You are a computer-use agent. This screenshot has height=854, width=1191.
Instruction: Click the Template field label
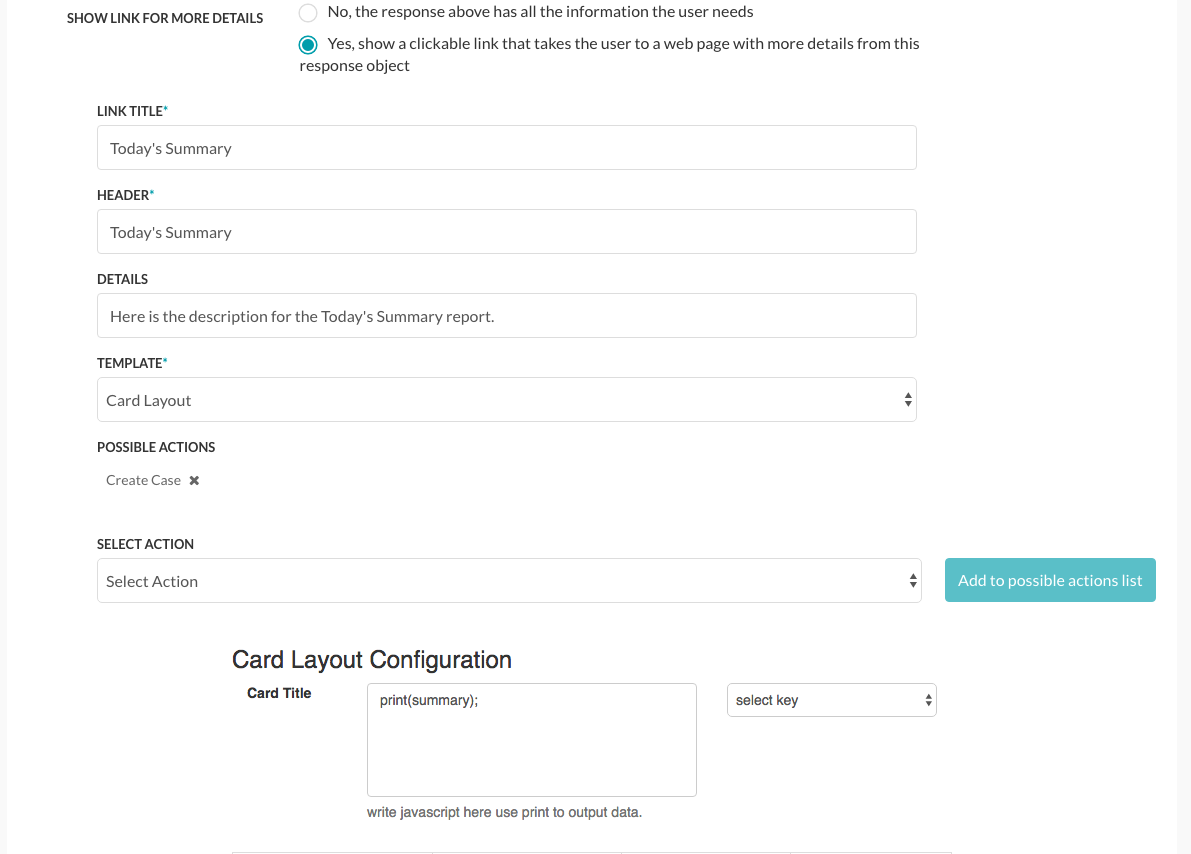pos(131,363)
